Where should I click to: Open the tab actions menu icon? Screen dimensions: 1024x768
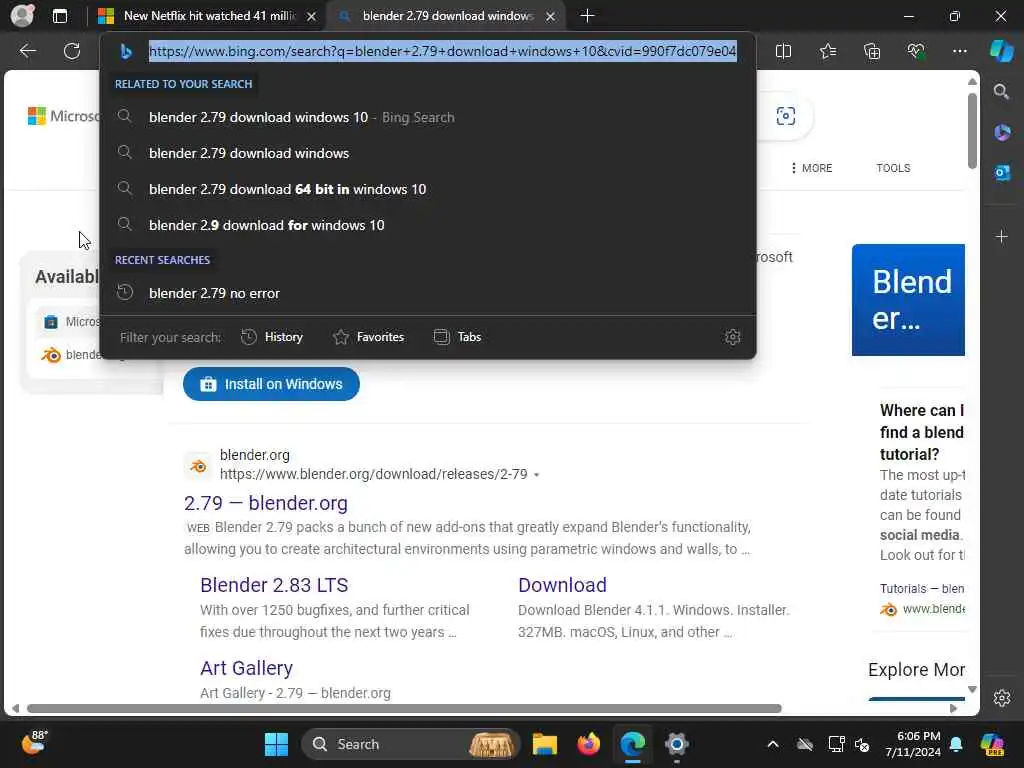click(x=60, y=16)
